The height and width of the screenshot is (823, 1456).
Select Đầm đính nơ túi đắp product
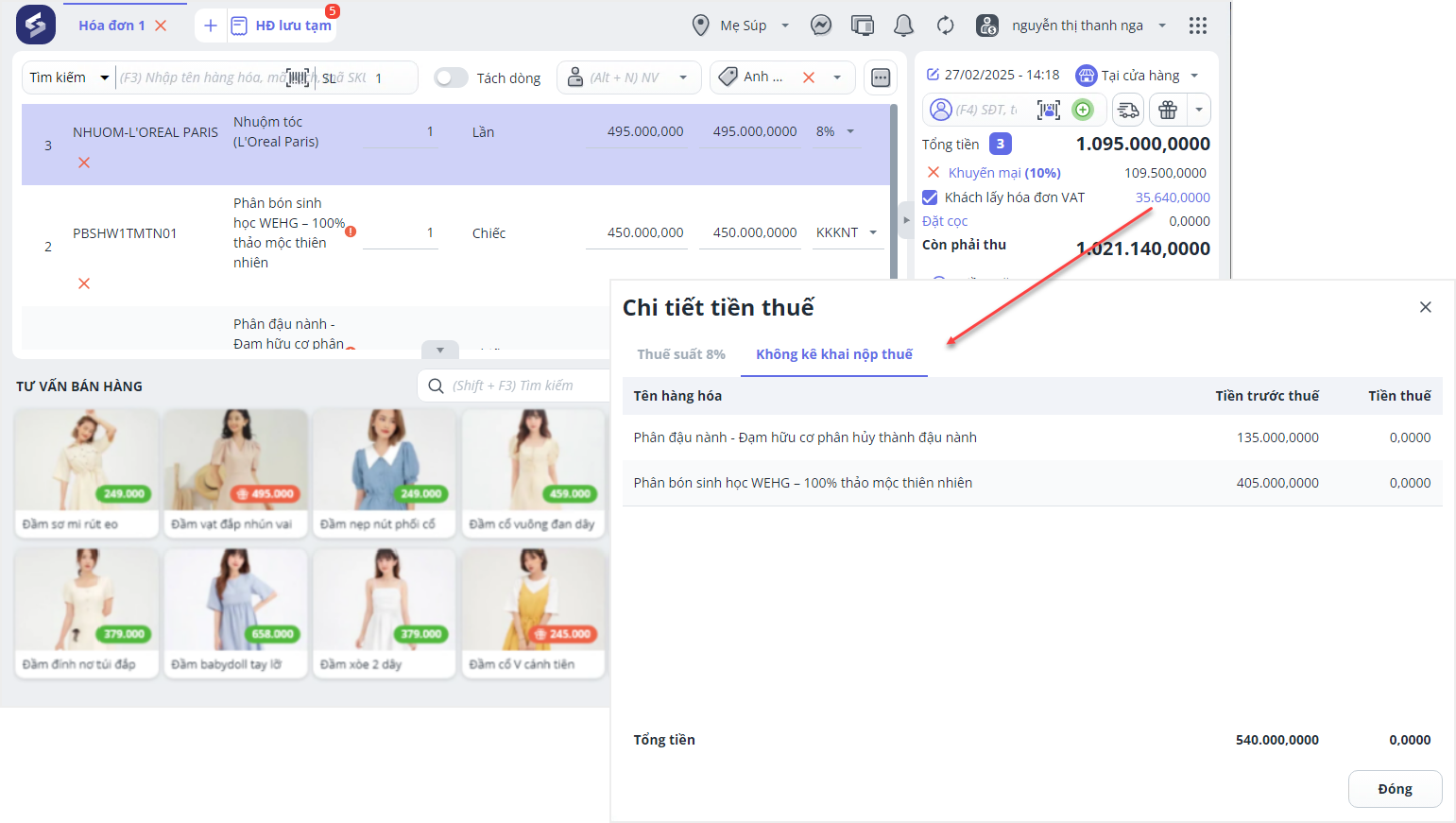(87, 613)
